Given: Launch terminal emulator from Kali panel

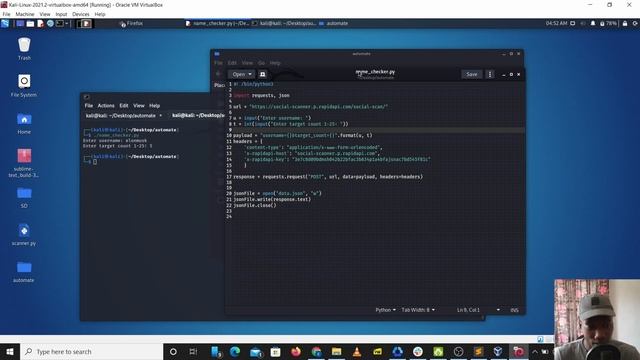Looking at the screenshot, I should [x=60, y=23].
